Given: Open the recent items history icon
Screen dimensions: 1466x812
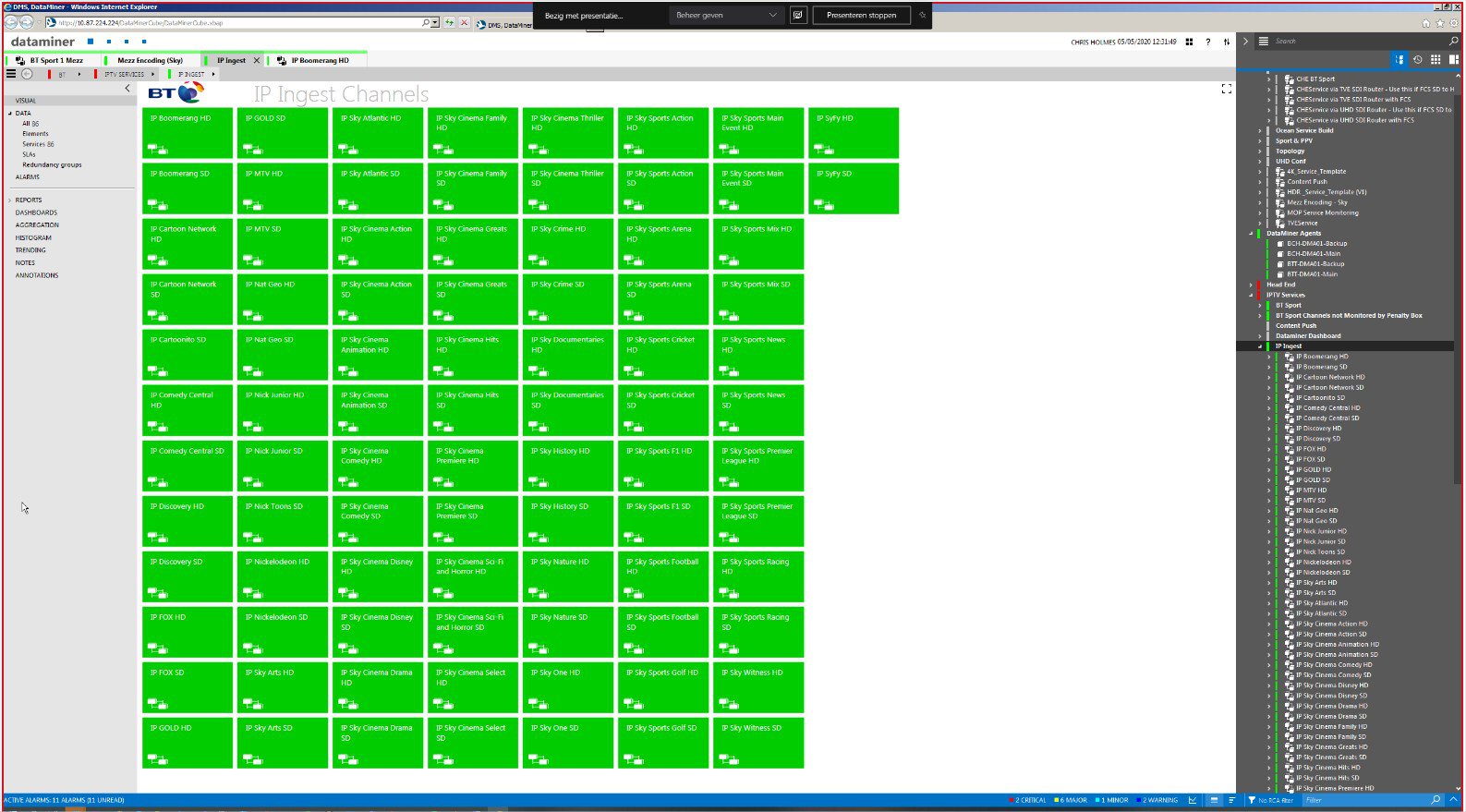Looking at the screenshot, I should [1418, 59].
